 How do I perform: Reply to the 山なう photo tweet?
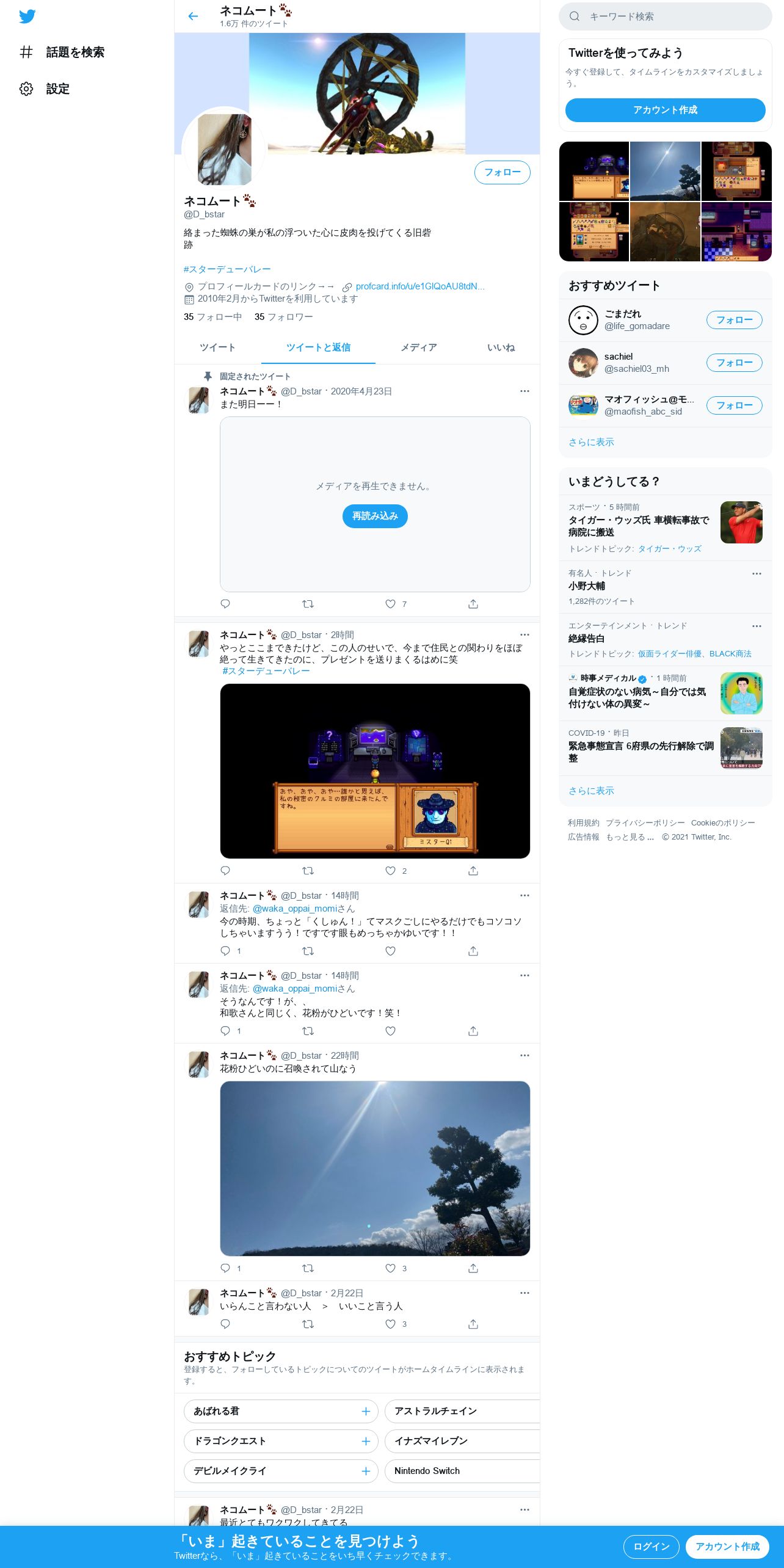click(x=225, y=1268)
